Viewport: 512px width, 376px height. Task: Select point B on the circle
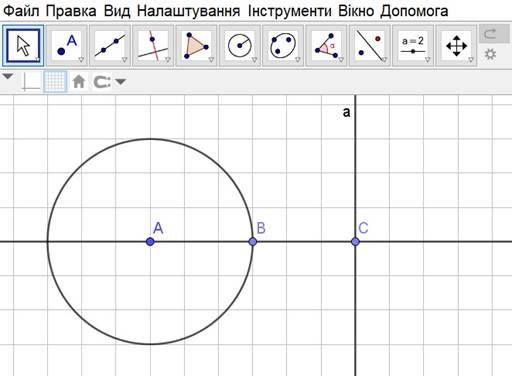pos(253,242)
